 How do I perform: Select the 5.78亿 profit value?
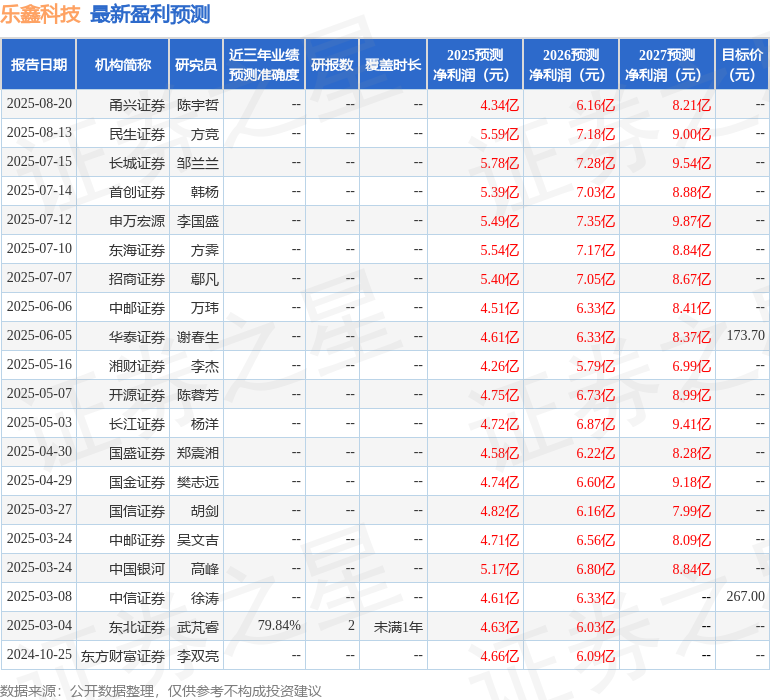[499, 163]
